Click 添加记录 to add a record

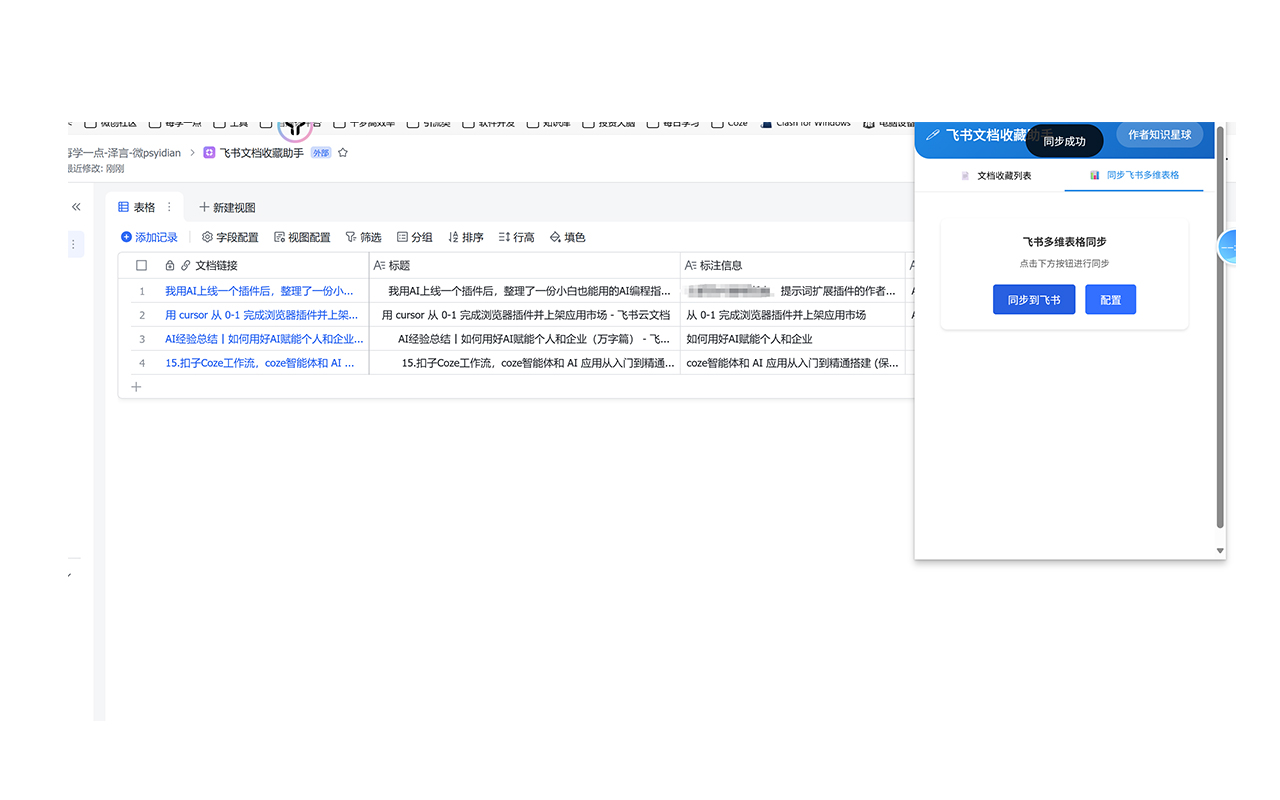149,237
